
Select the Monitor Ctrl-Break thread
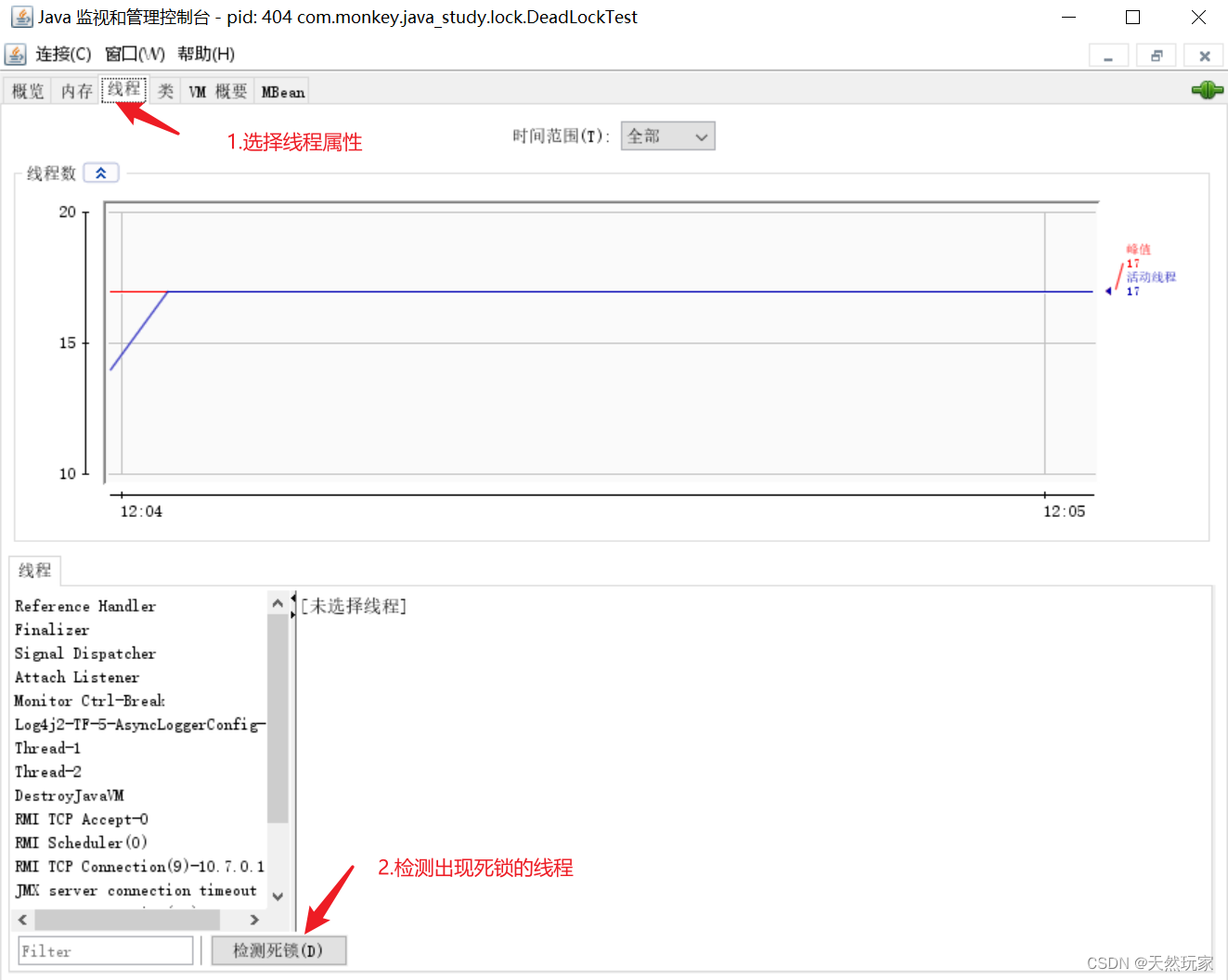tap(90, 701)
